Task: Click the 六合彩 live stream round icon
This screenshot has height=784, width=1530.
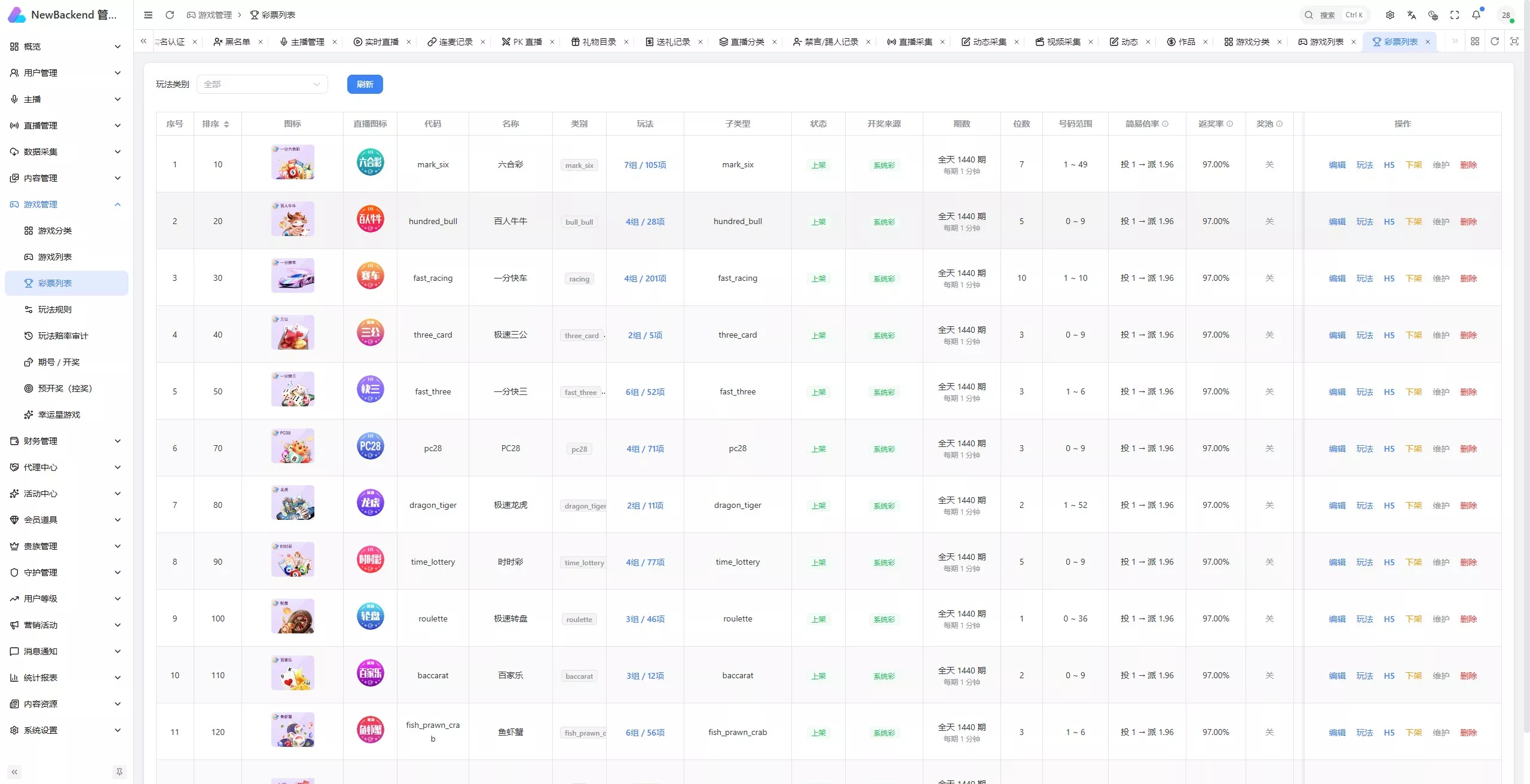Action: (x=370, y=162)
